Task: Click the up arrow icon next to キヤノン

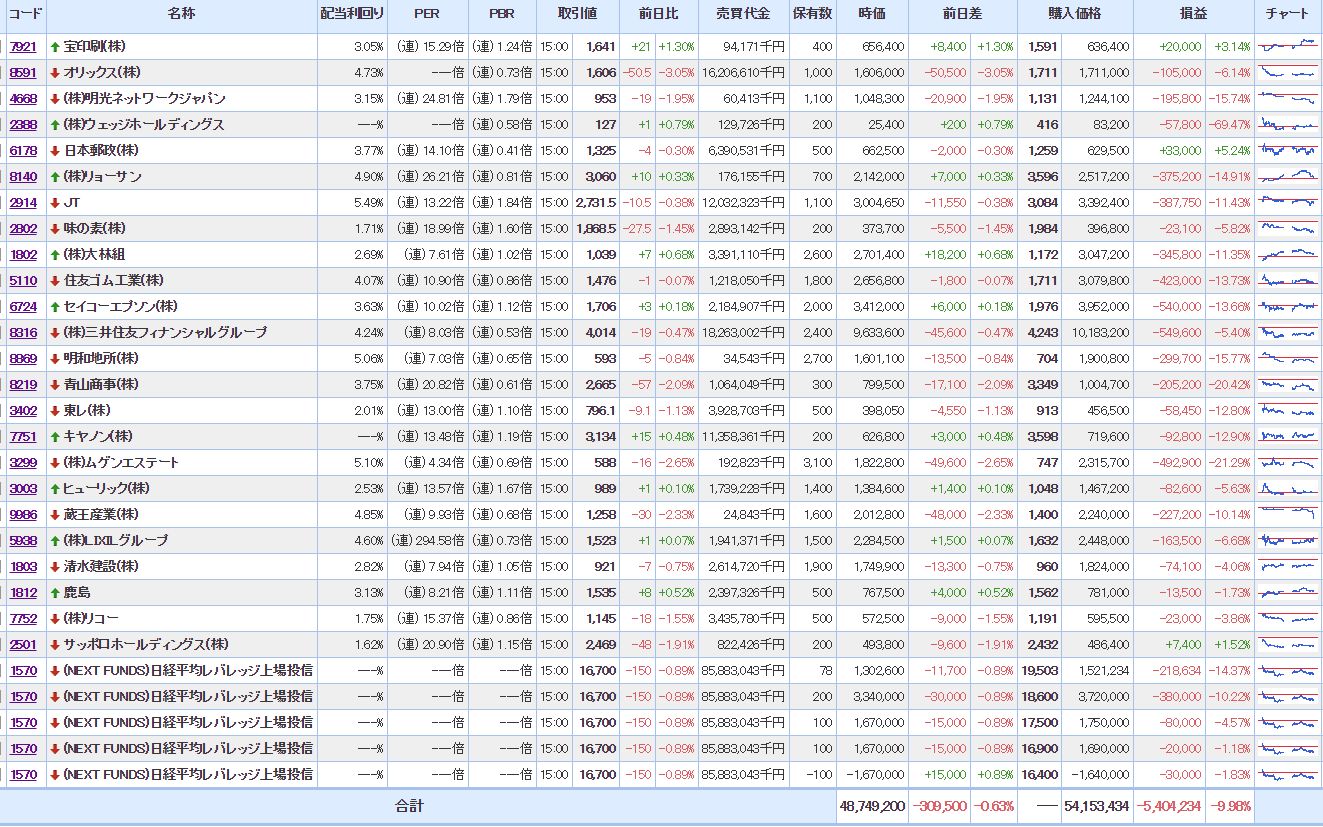Action: [55, 437]
